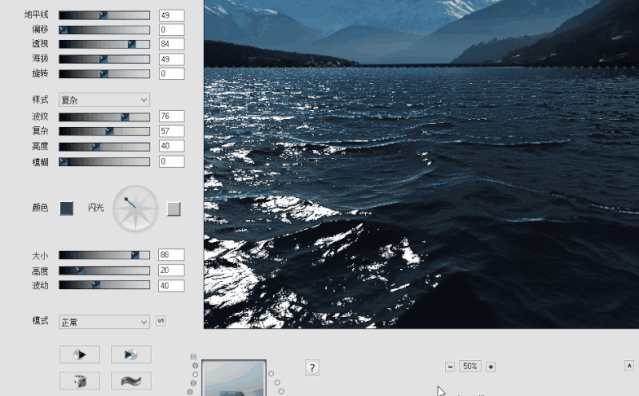Click the 亮度 value field showing 40
Image resolution: width=639 pixels, height=396 pixels.
172,146
